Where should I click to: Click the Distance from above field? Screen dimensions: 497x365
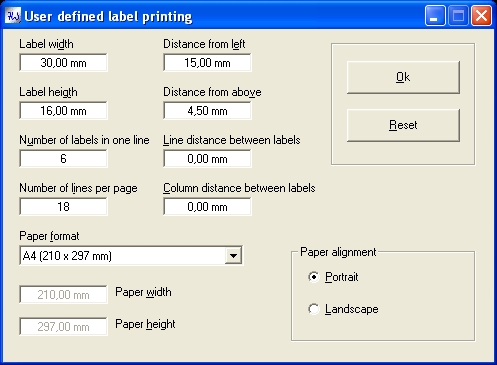(207, 111)
